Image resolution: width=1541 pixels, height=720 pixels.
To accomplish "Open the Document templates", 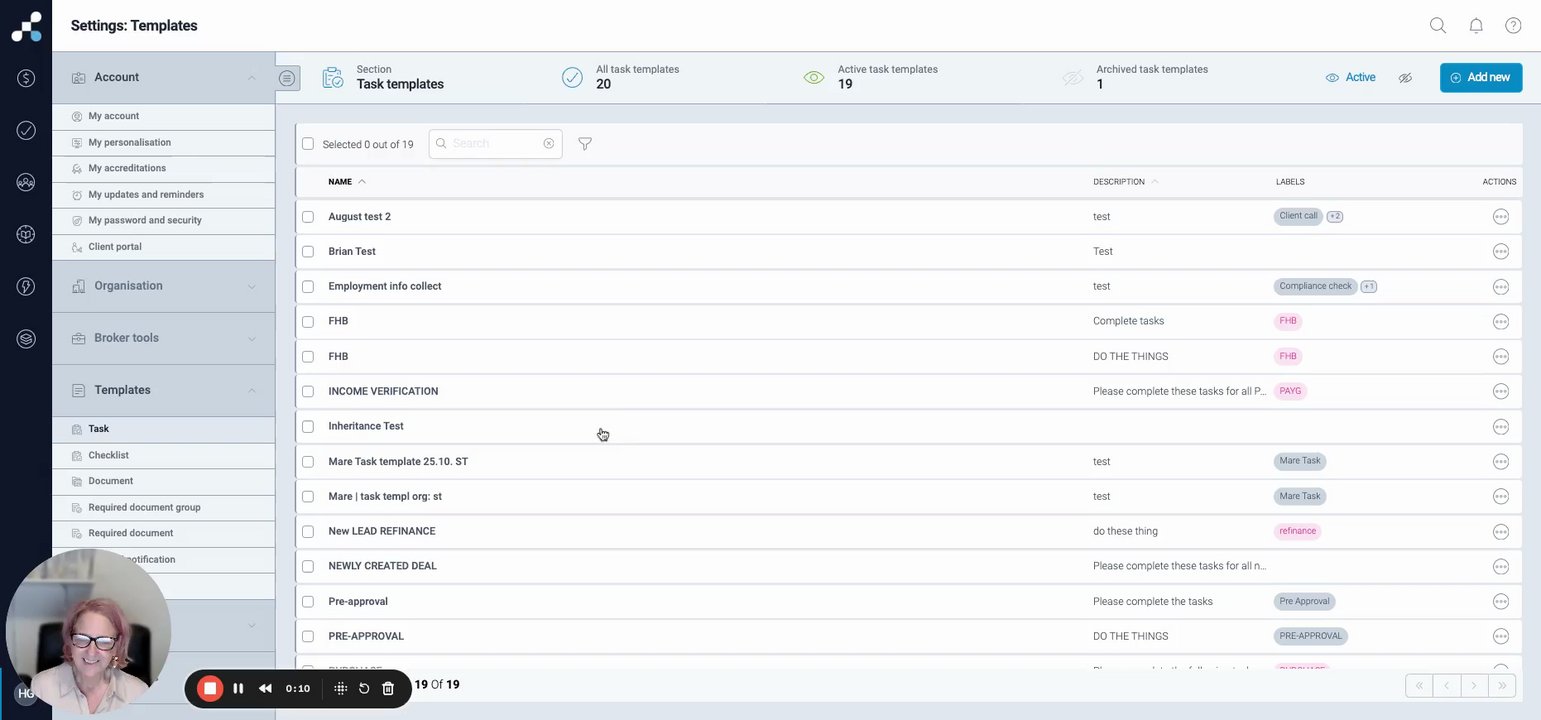I will (x=163, y=481).
